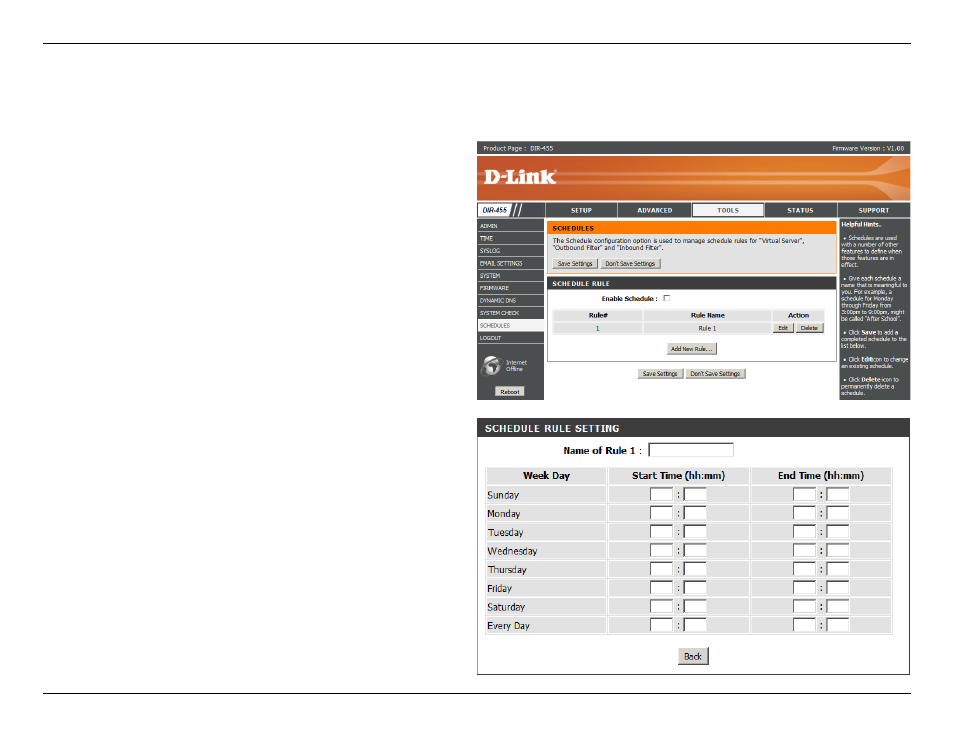
Task: Switch to the ADVANCED tab
Action: 655,210
